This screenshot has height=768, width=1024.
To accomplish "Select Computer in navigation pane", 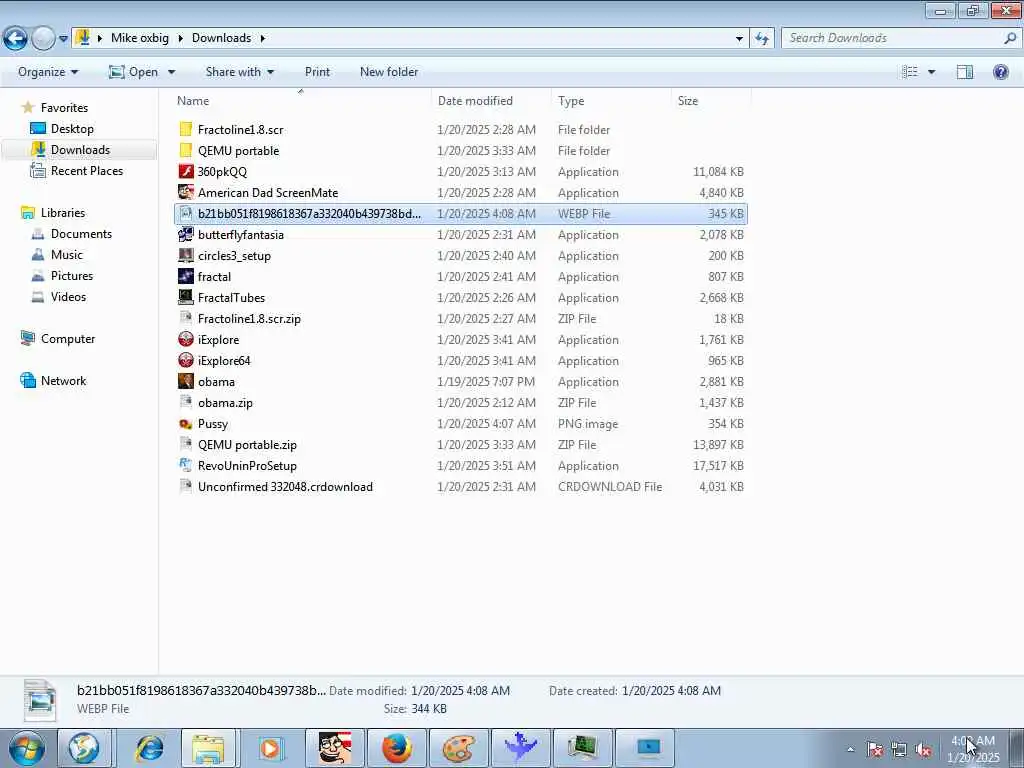I will (x=68, y=339).
